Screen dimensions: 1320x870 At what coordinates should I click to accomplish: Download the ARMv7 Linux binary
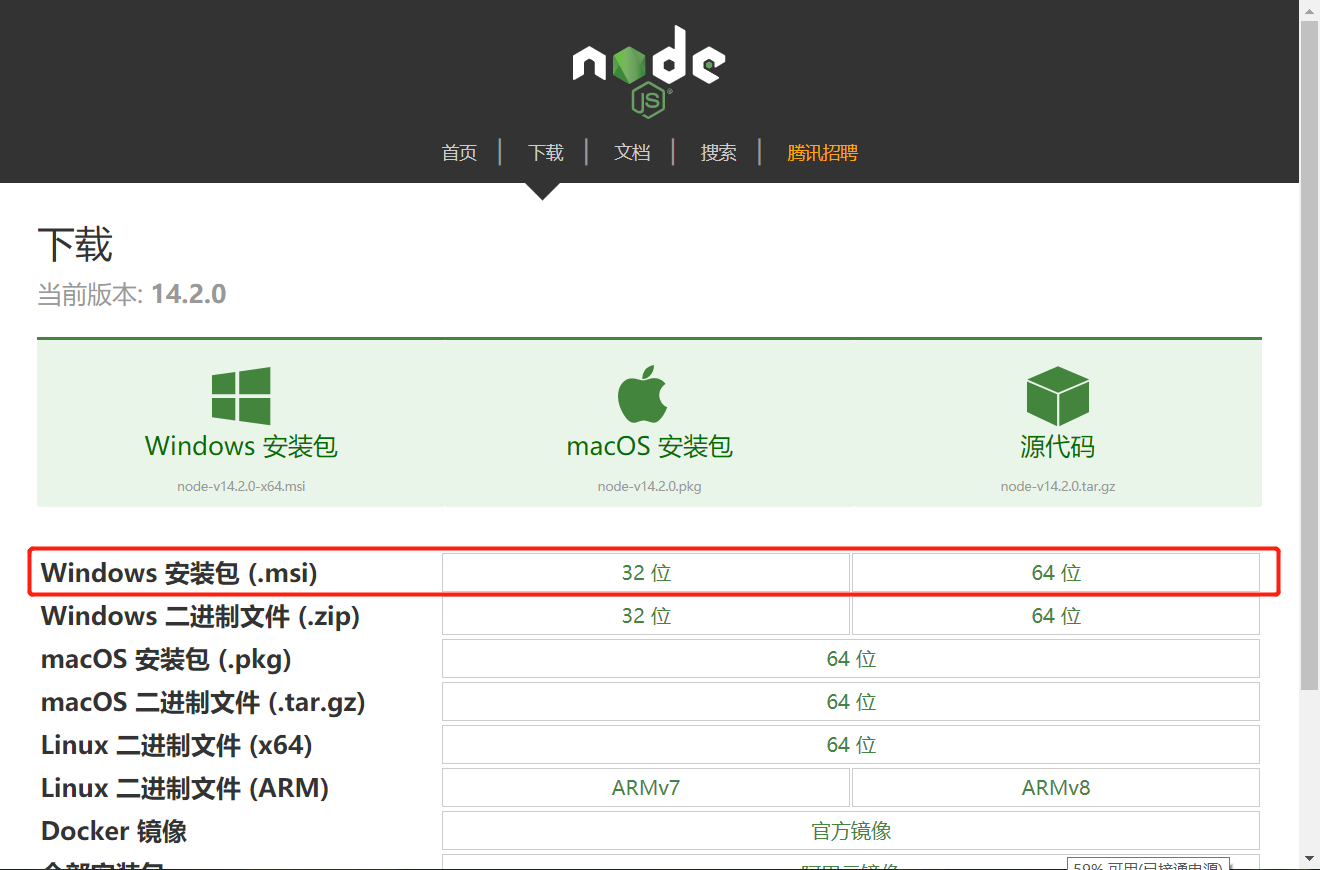click(646, 787)
